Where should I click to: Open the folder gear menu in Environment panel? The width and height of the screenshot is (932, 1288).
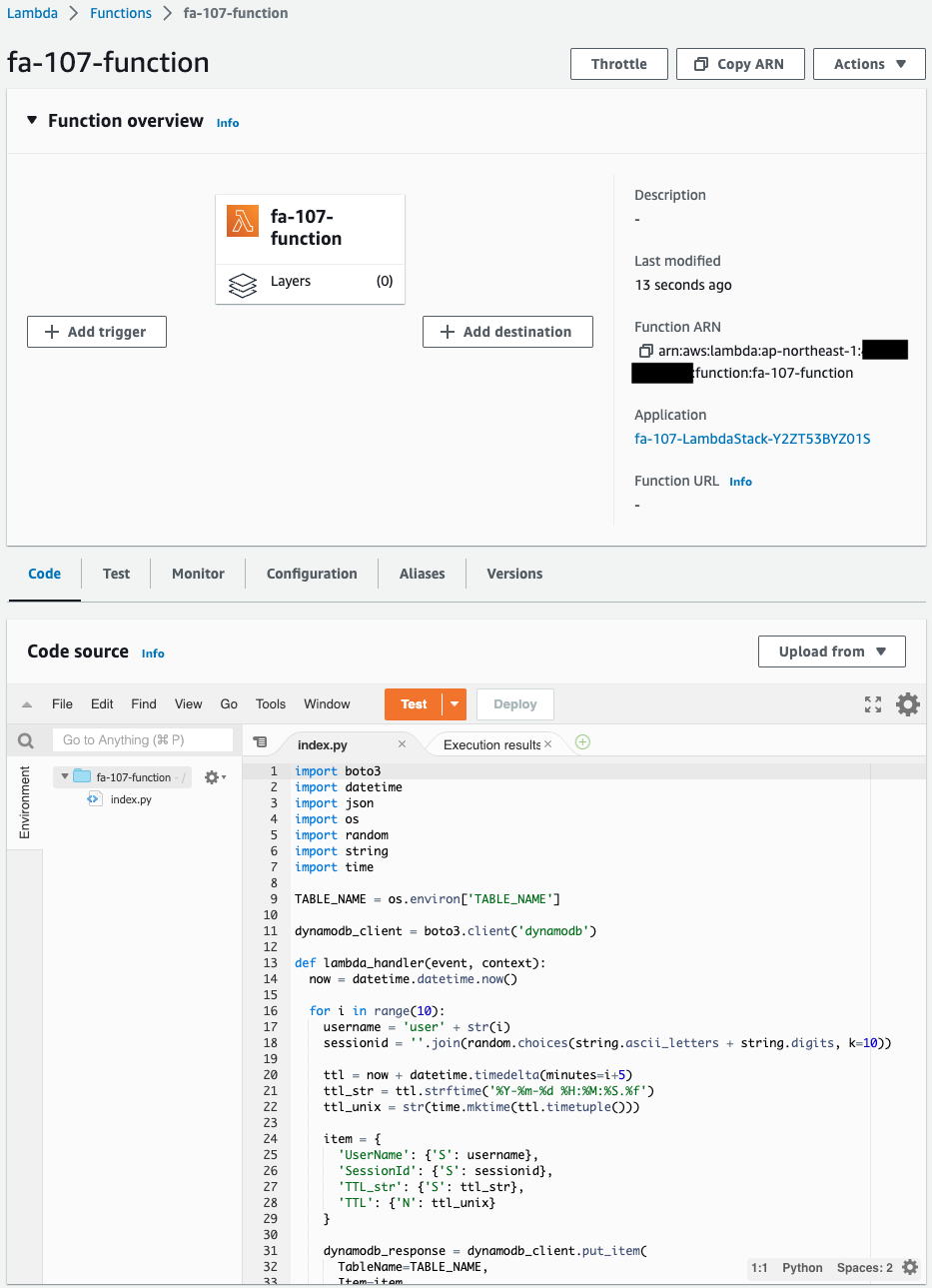coord(214,777)
